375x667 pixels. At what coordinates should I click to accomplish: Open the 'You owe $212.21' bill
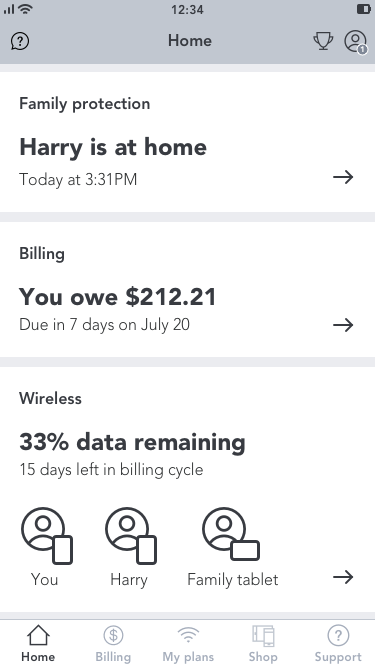[118, 296]
